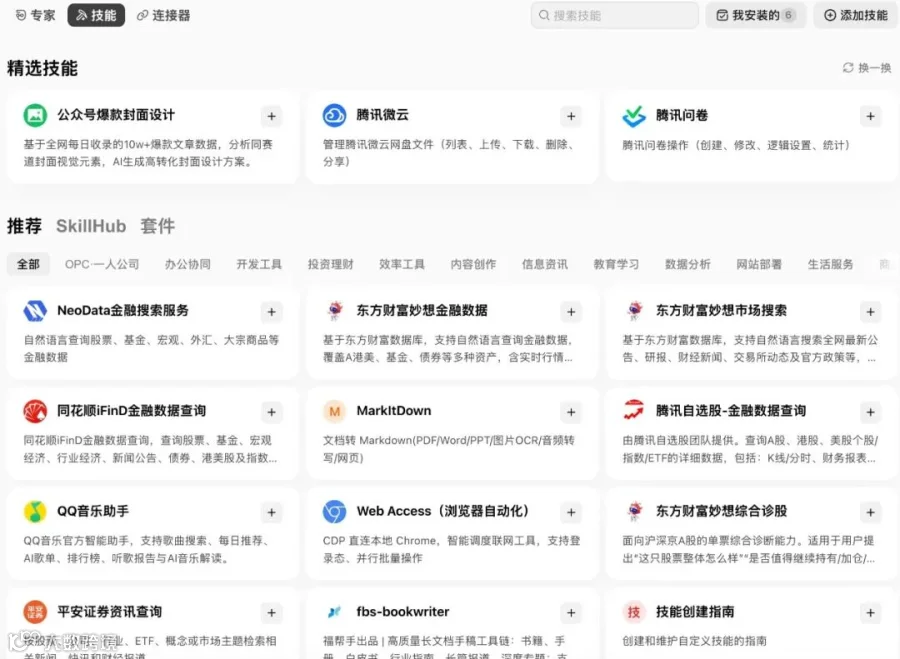Screen dimensions: 900x659
Task: Add 技能创建指南 with its plus icon
Action: pos(871,613)
